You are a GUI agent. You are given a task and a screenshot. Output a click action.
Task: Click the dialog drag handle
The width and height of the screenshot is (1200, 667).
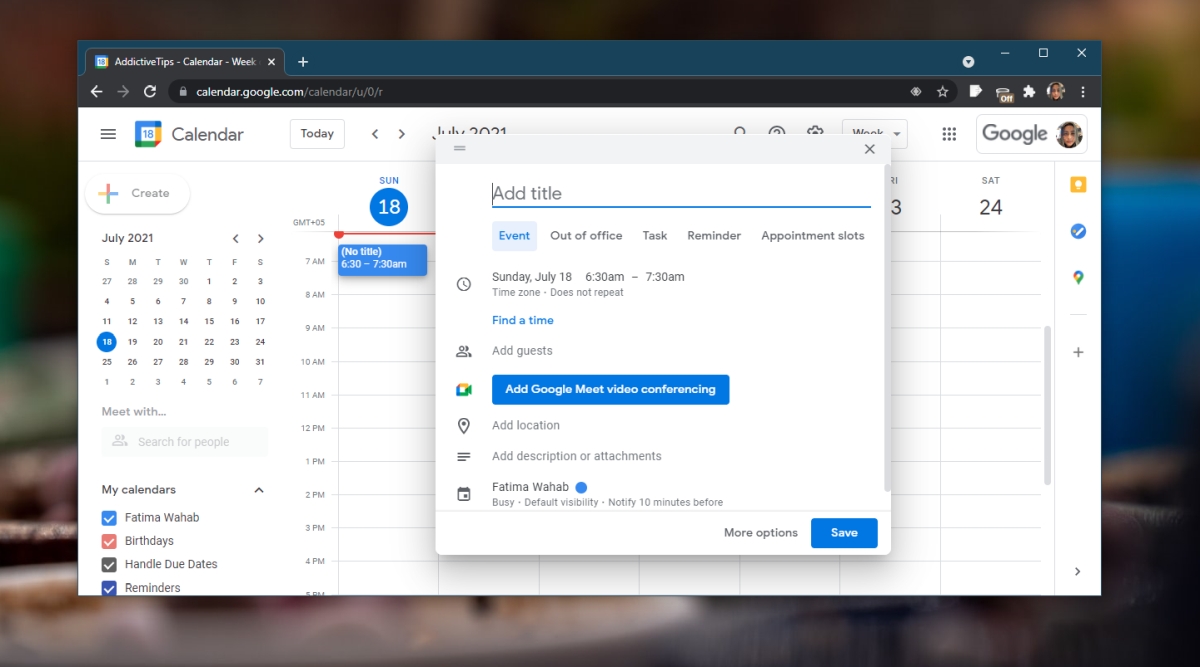click(x=460, y=148)
